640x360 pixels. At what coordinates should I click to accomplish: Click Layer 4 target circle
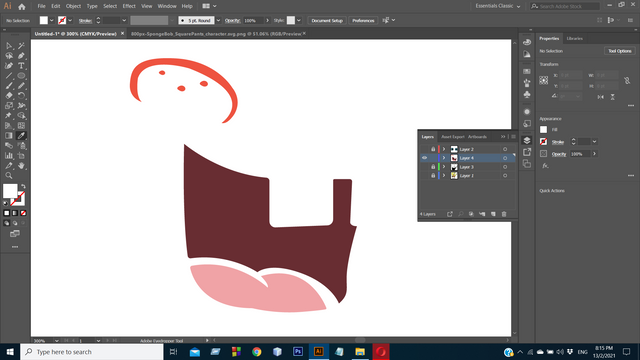pos(505,158)
